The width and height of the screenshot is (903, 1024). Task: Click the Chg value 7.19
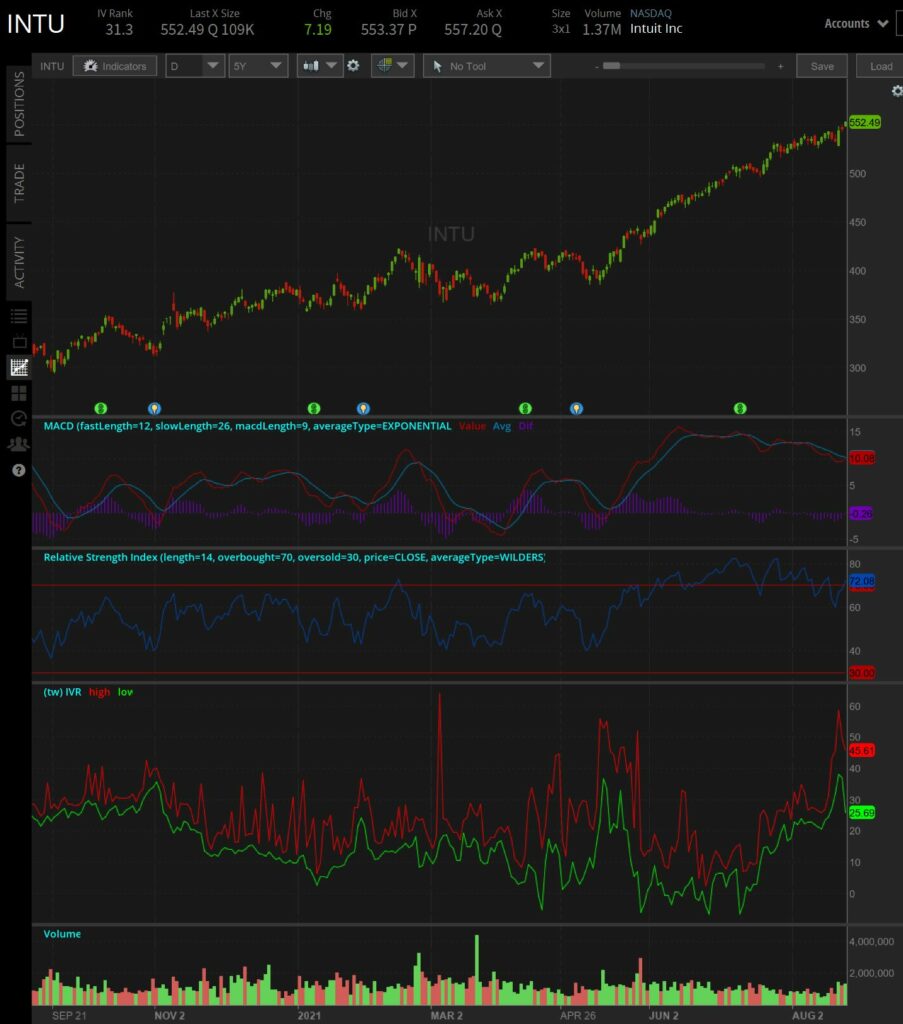point(317,29)
